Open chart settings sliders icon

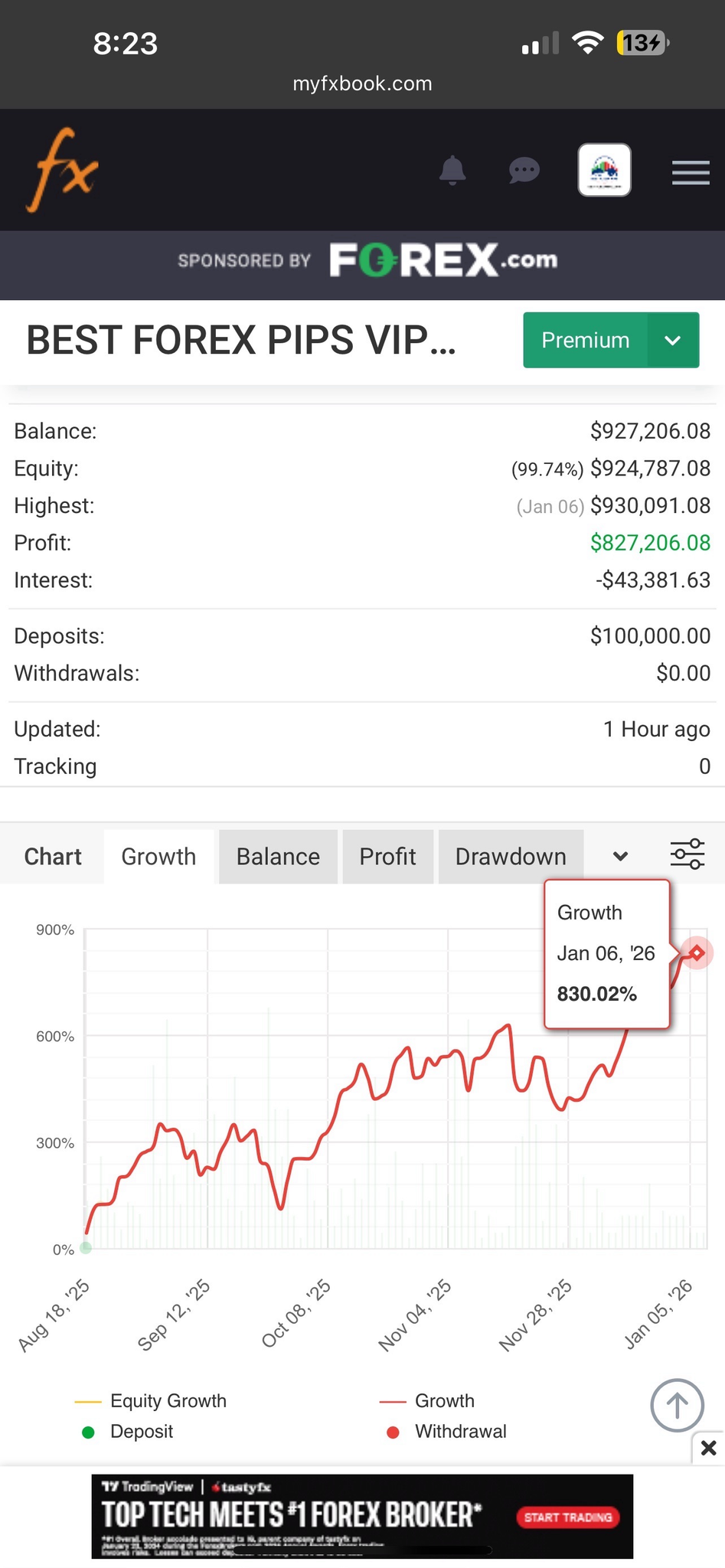coord(687,854)
